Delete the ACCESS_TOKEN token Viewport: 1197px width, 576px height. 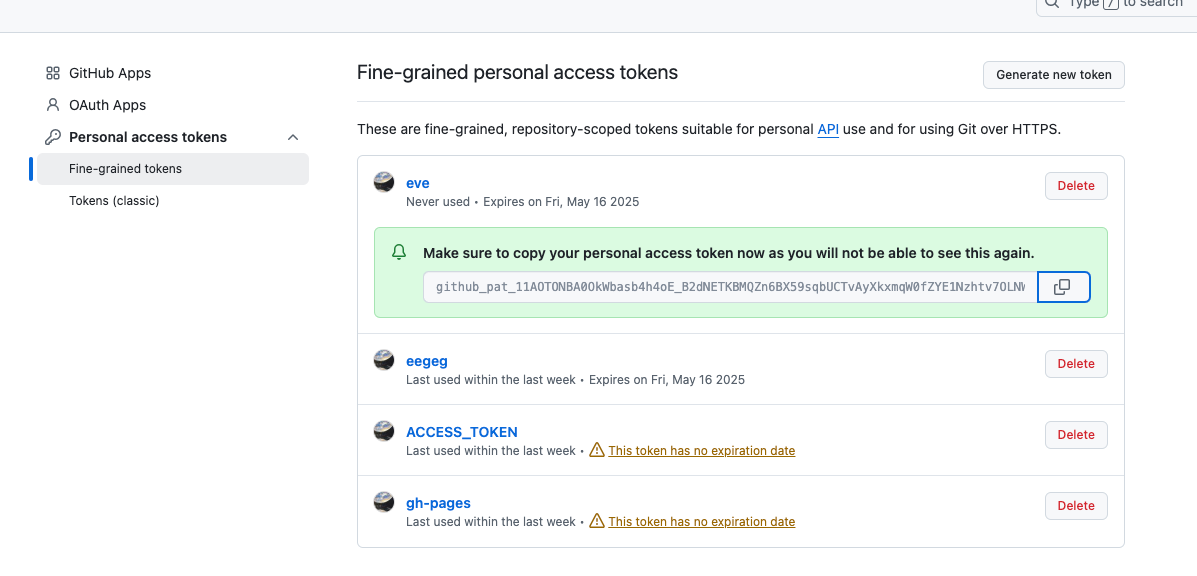pos(1076,435)
